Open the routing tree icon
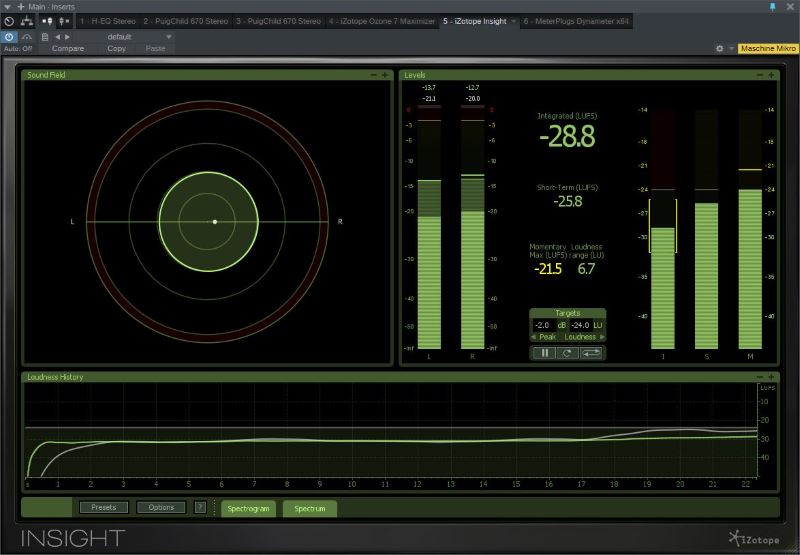This screenshot has width=800, height=555. pos(27,21)
